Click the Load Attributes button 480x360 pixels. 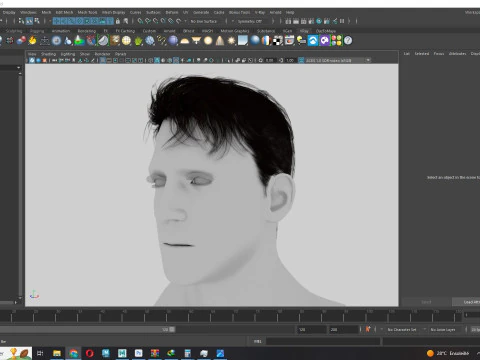coord(467,302)
